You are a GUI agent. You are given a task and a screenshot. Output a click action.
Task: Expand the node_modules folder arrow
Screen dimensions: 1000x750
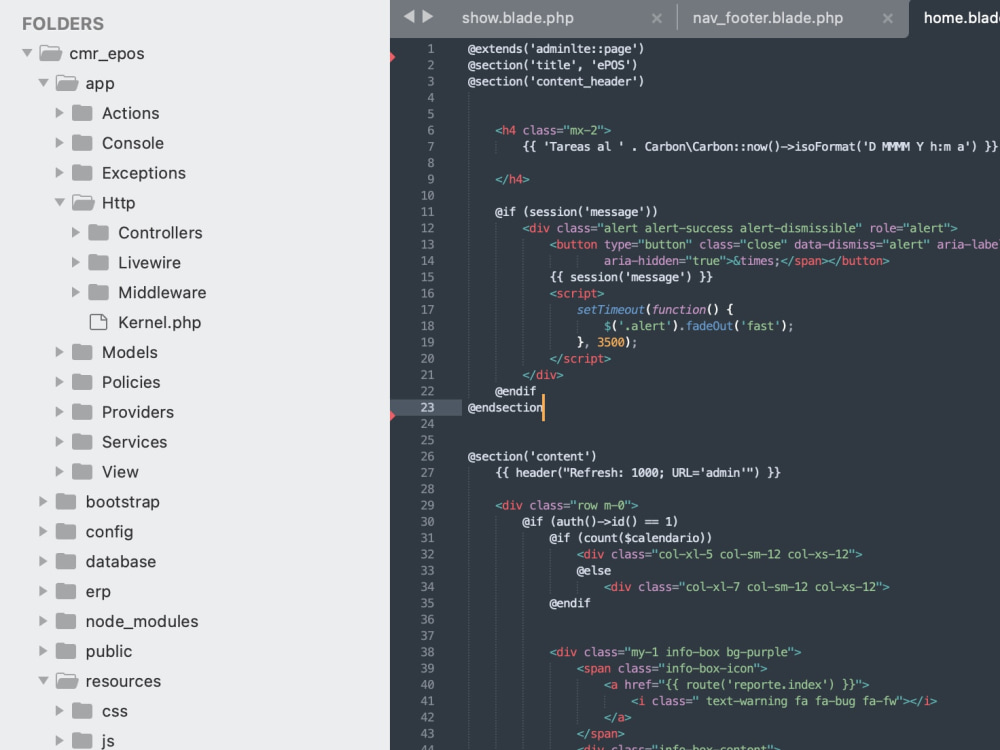pyautogui.click(x=43, y=621)
